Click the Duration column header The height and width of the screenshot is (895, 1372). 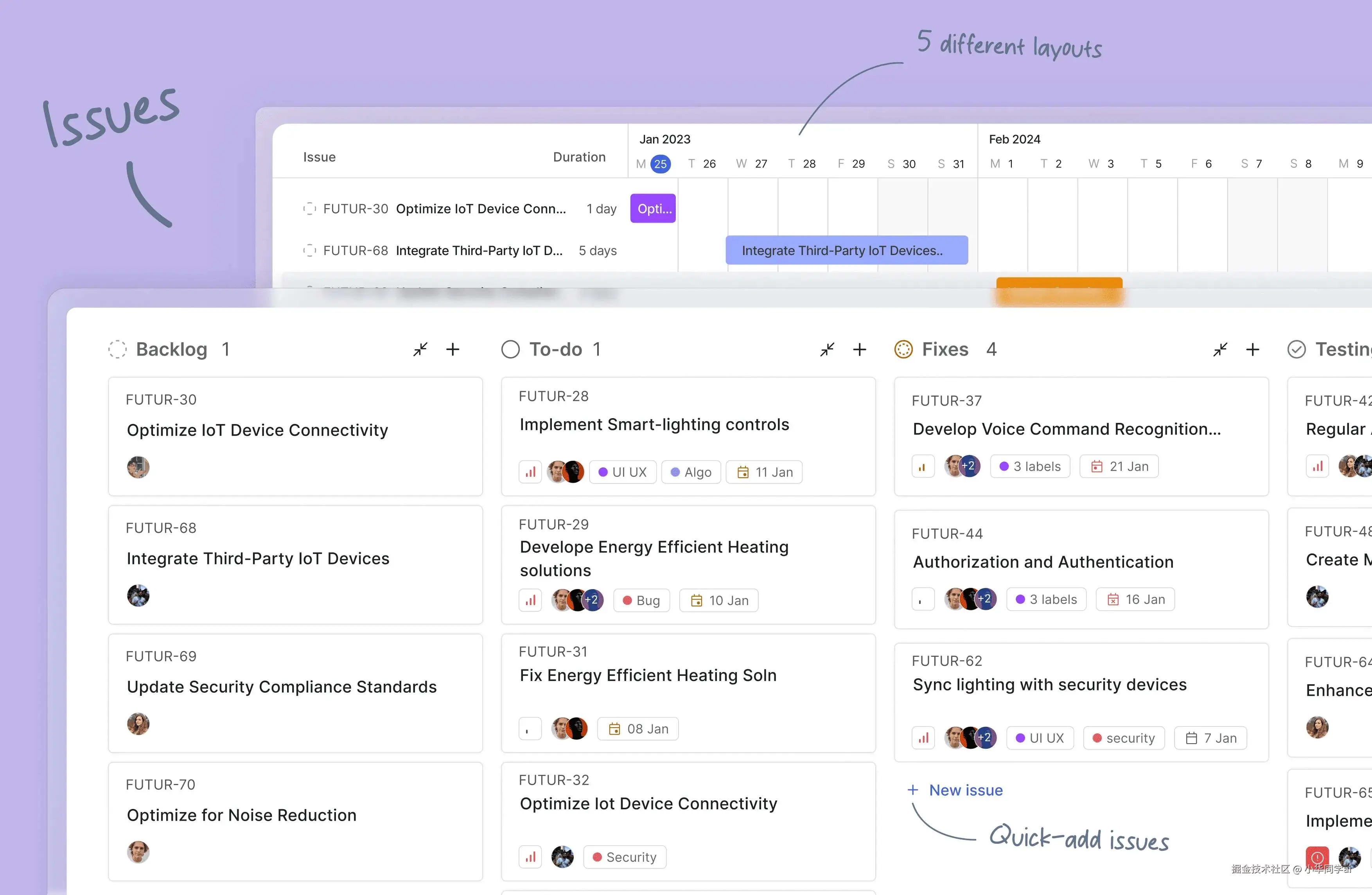[579, 157]
